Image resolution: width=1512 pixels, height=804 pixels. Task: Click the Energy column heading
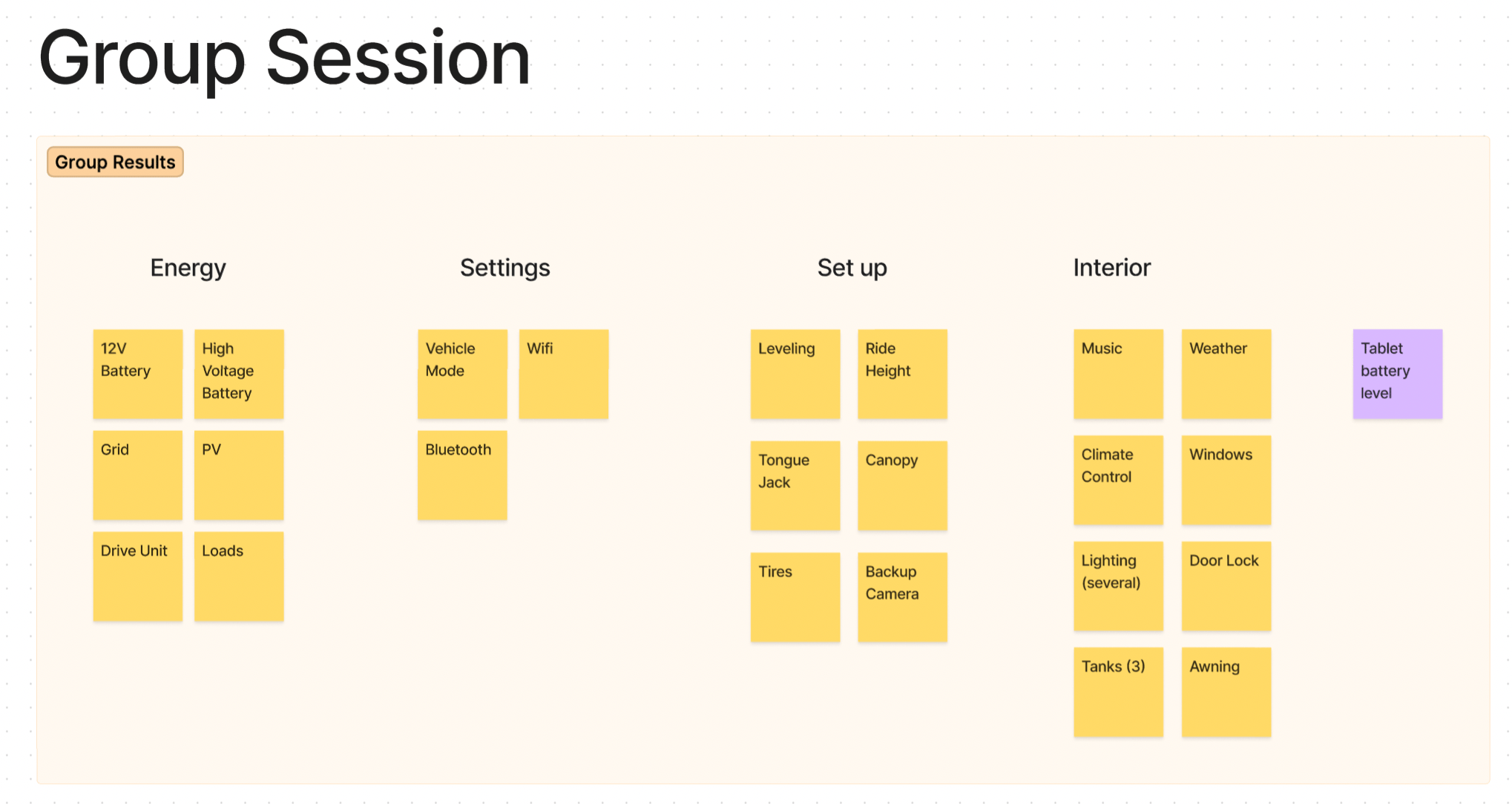coord(188,268)
